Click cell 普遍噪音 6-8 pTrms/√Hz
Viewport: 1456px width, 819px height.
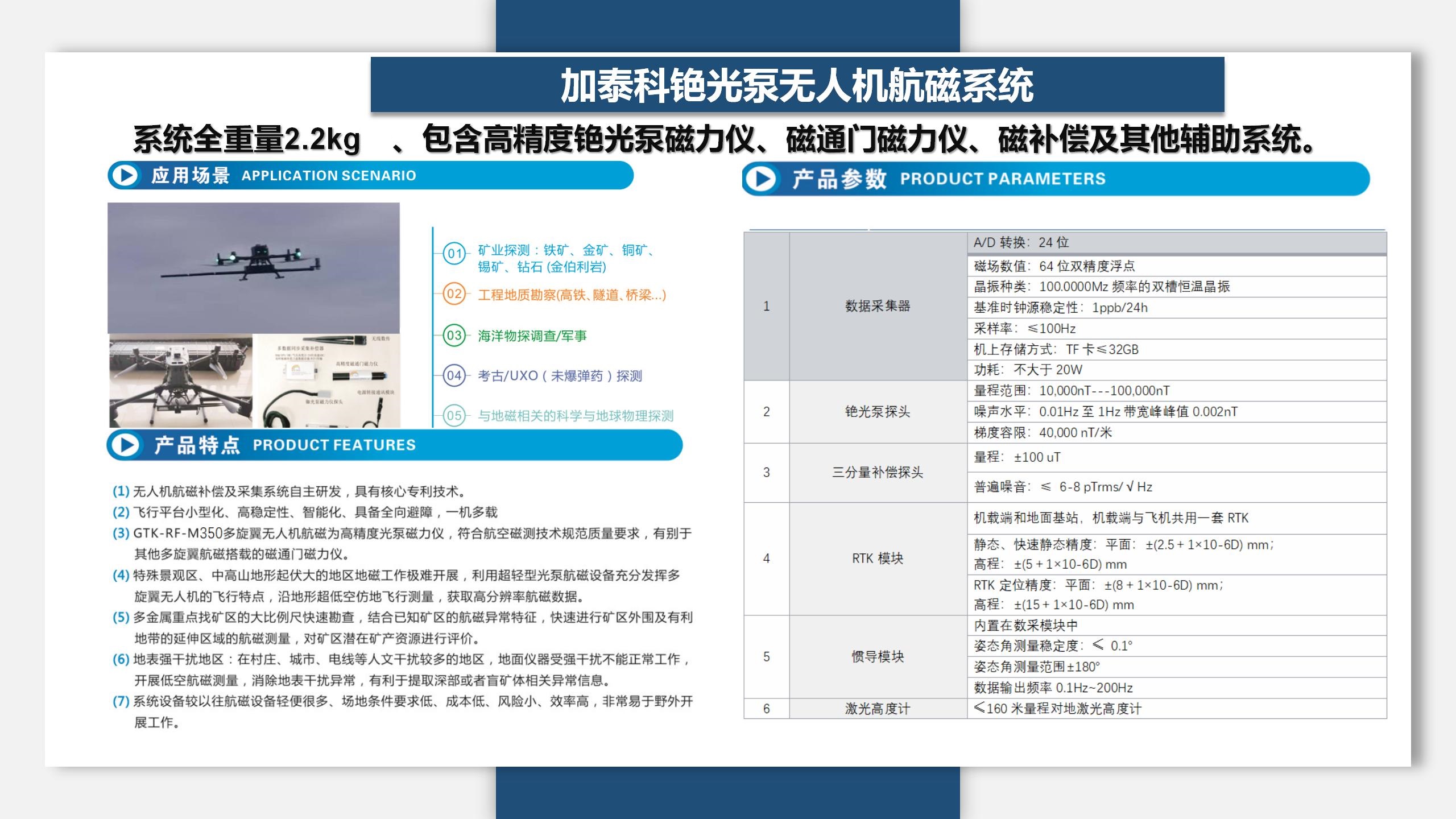(x=1177, y=487)
